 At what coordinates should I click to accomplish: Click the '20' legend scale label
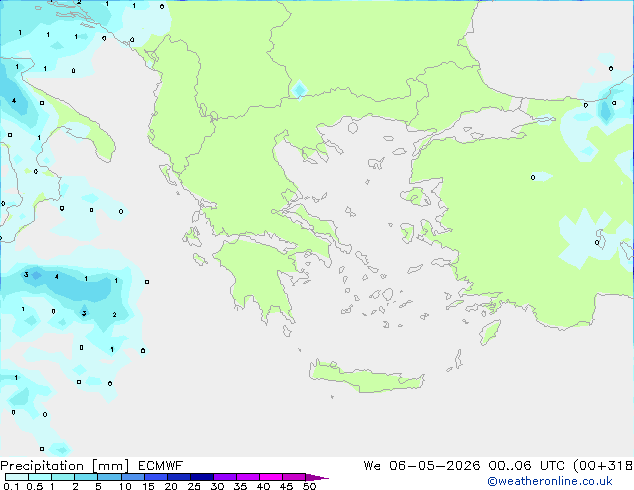171,486
